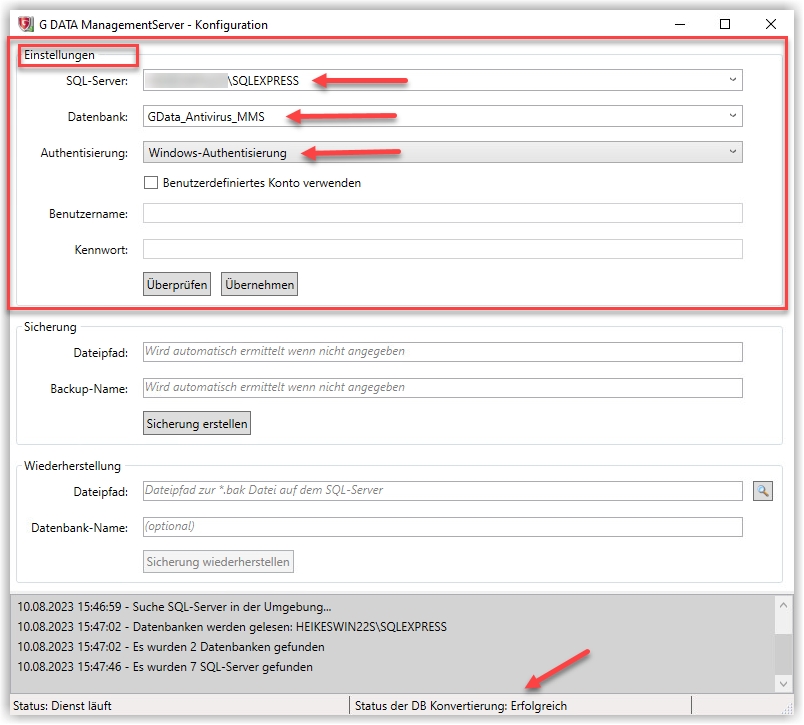Expand the Datenbank combo box arrow
804x725 pixels.
733,116
